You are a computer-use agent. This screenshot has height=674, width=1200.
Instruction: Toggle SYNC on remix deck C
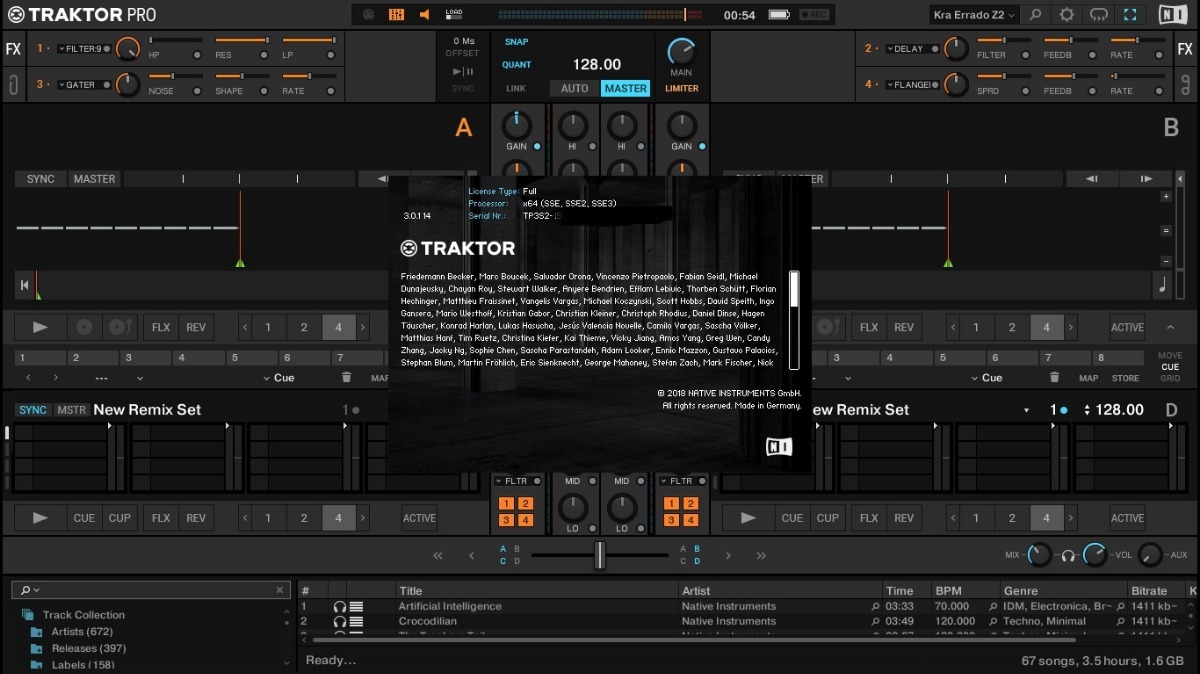tap(33, 410)
